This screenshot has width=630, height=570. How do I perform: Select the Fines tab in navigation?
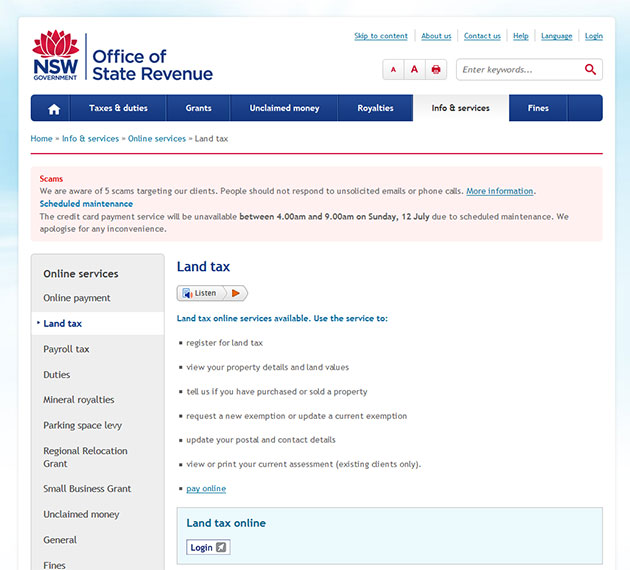[x=538, y=108]
